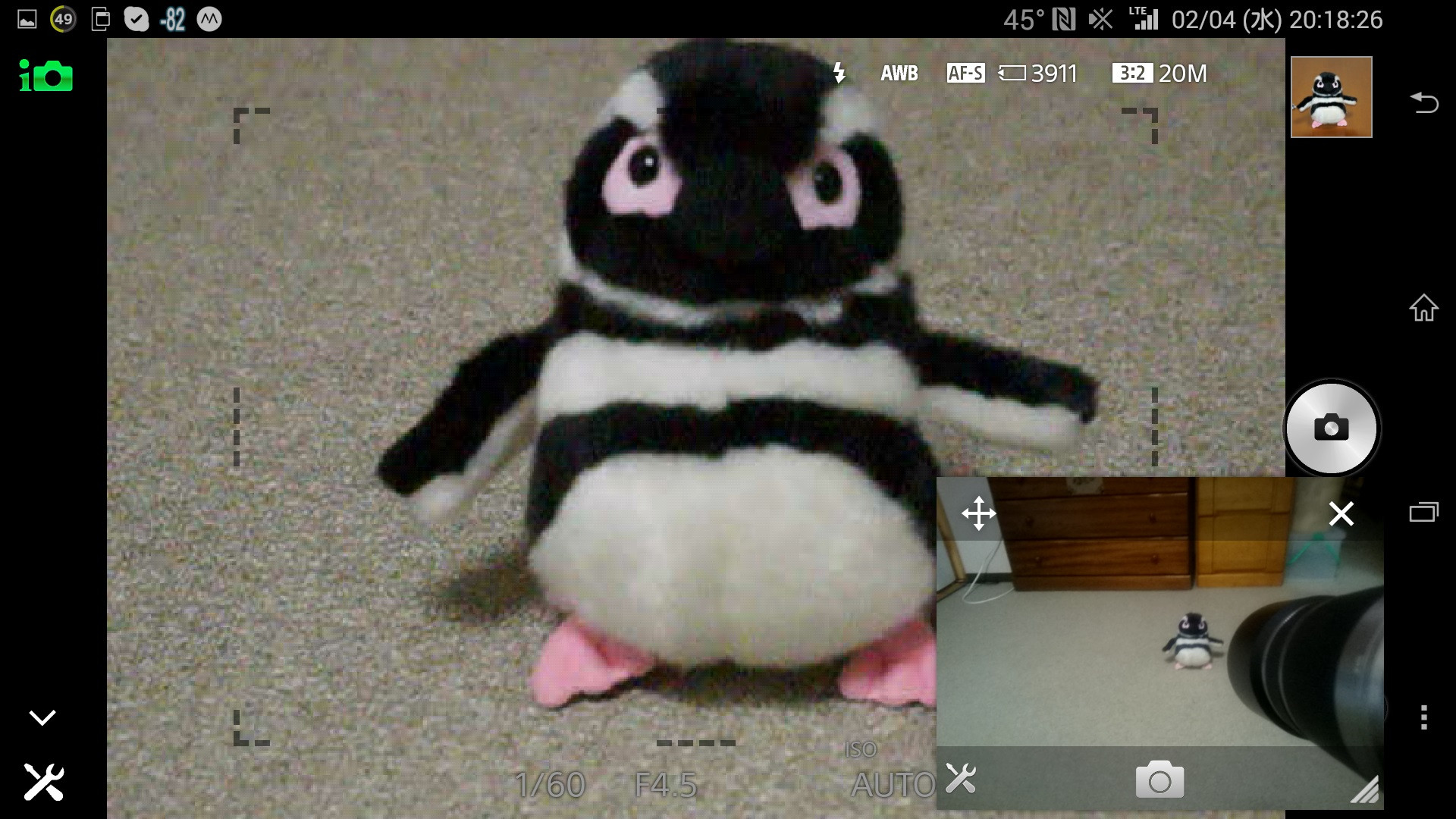Change the 3:2 aspect ratio setting
The image size is (1456, 819).
pyautogui.click(x=1131, y=73)
